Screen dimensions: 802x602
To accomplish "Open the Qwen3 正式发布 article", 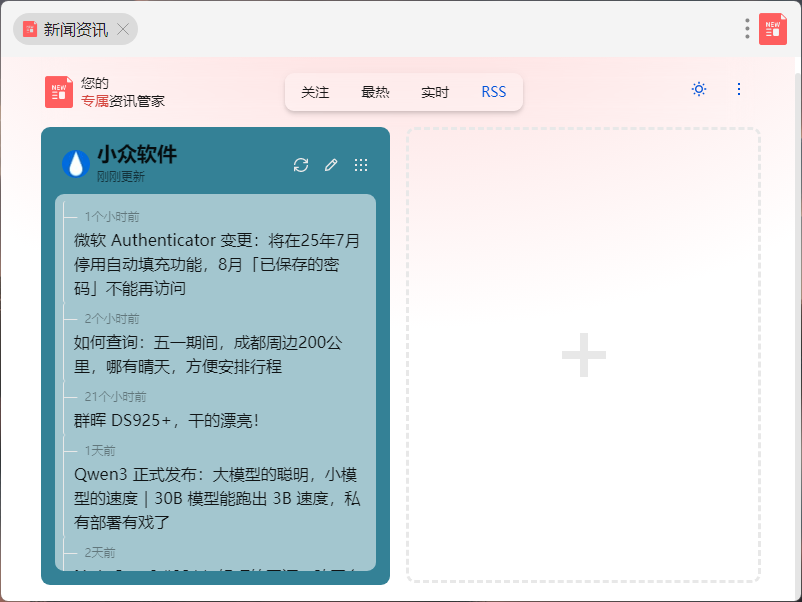I will tap(217, 498).
